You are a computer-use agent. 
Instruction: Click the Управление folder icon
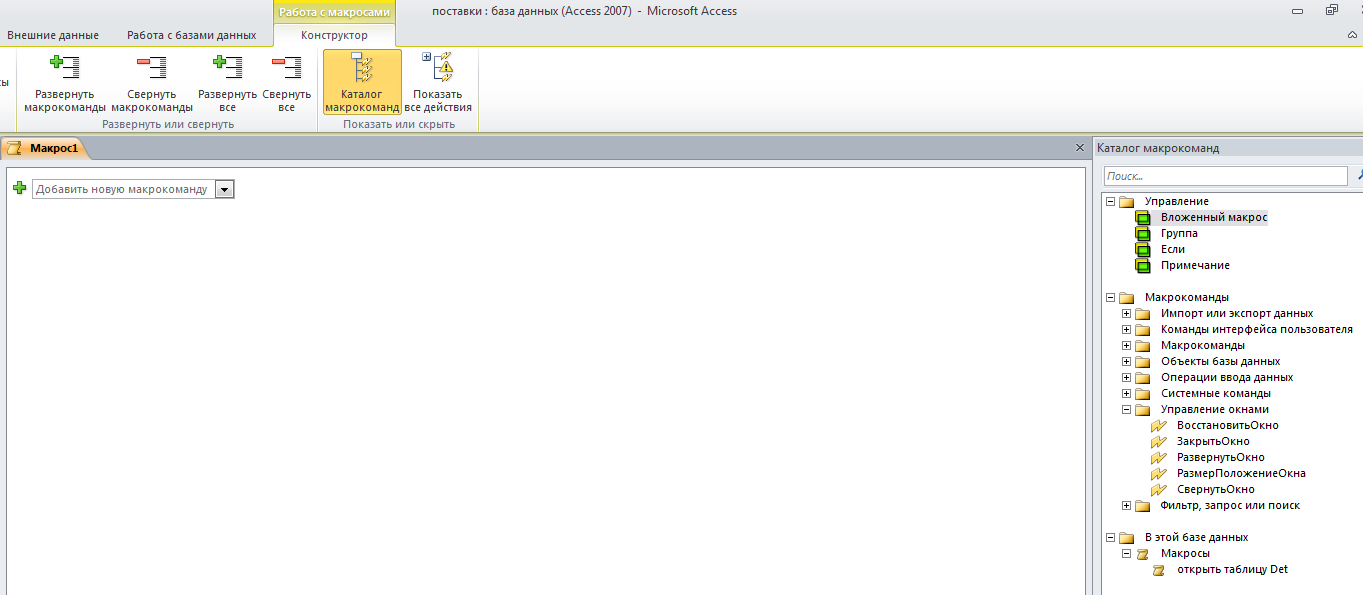1126,201
